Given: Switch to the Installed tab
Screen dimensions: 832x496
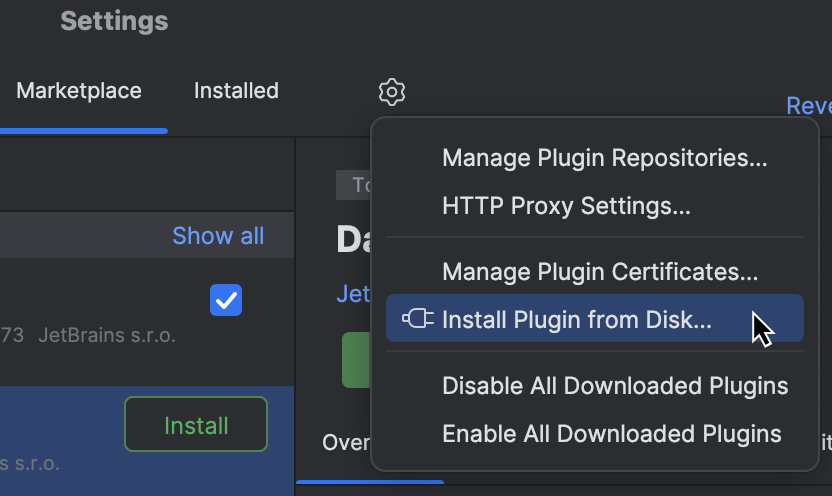Looking at the screenshot, I should click(x=236, y=91).
